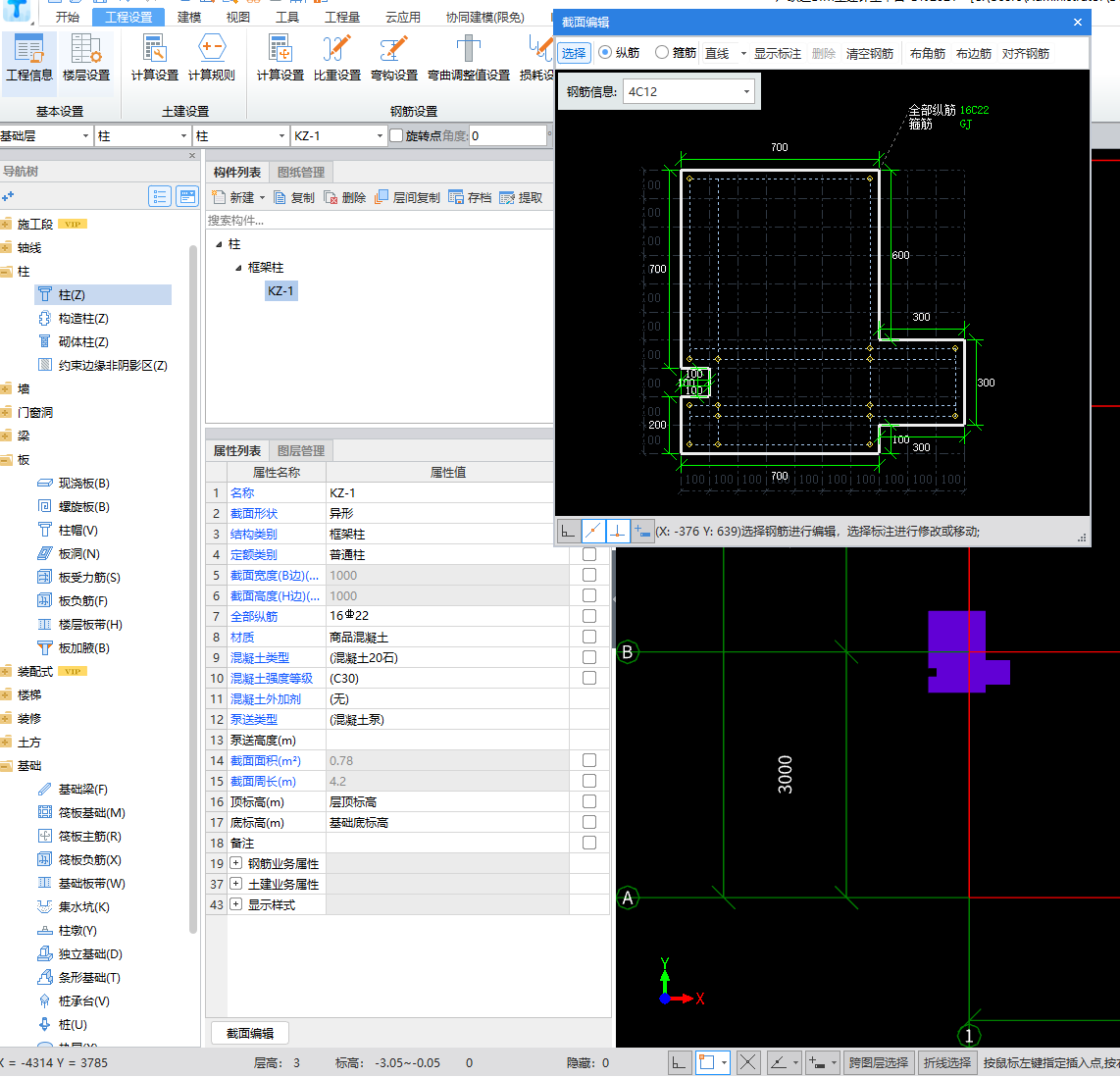
Task: Switch navigation tree to list view icon
Action: tap(159, 196)
